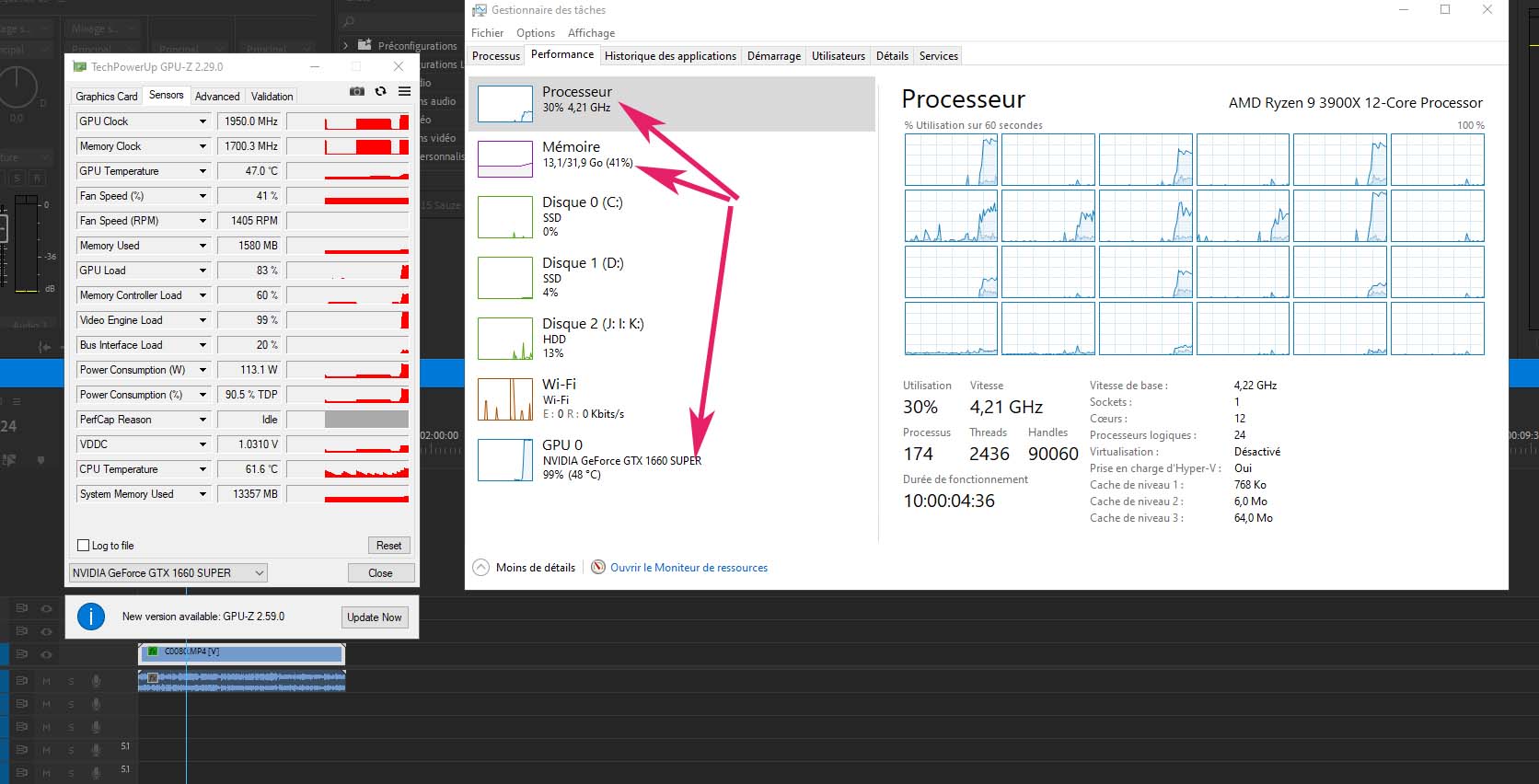Click the Reset button in GPU-Z
This screenshot has width=1539, height=784.
pyautogui.click(x=388, y=546)
